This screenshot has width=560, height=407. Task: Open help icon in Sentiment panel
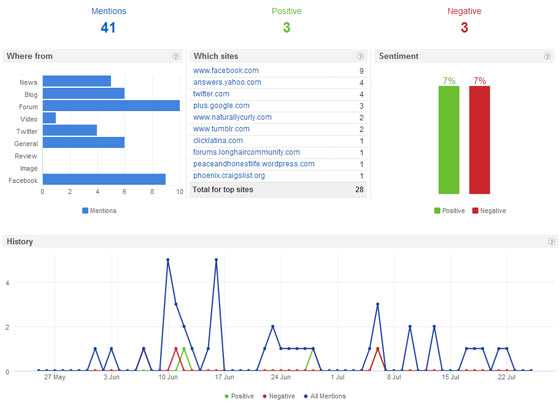click(x=547, y=56)
